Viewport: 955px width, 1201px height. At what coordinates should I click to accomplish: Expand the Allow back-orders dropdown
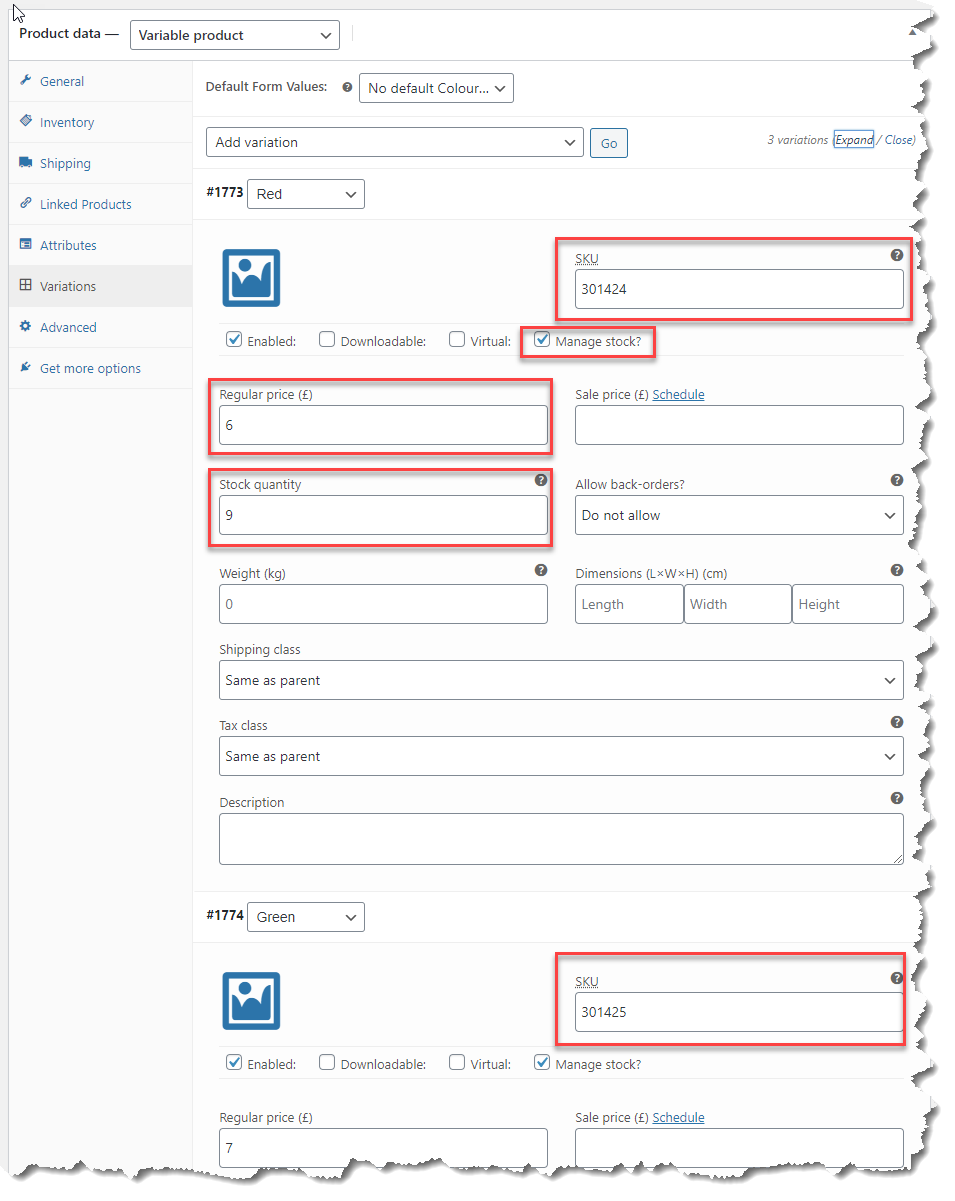tap(738, 516)
